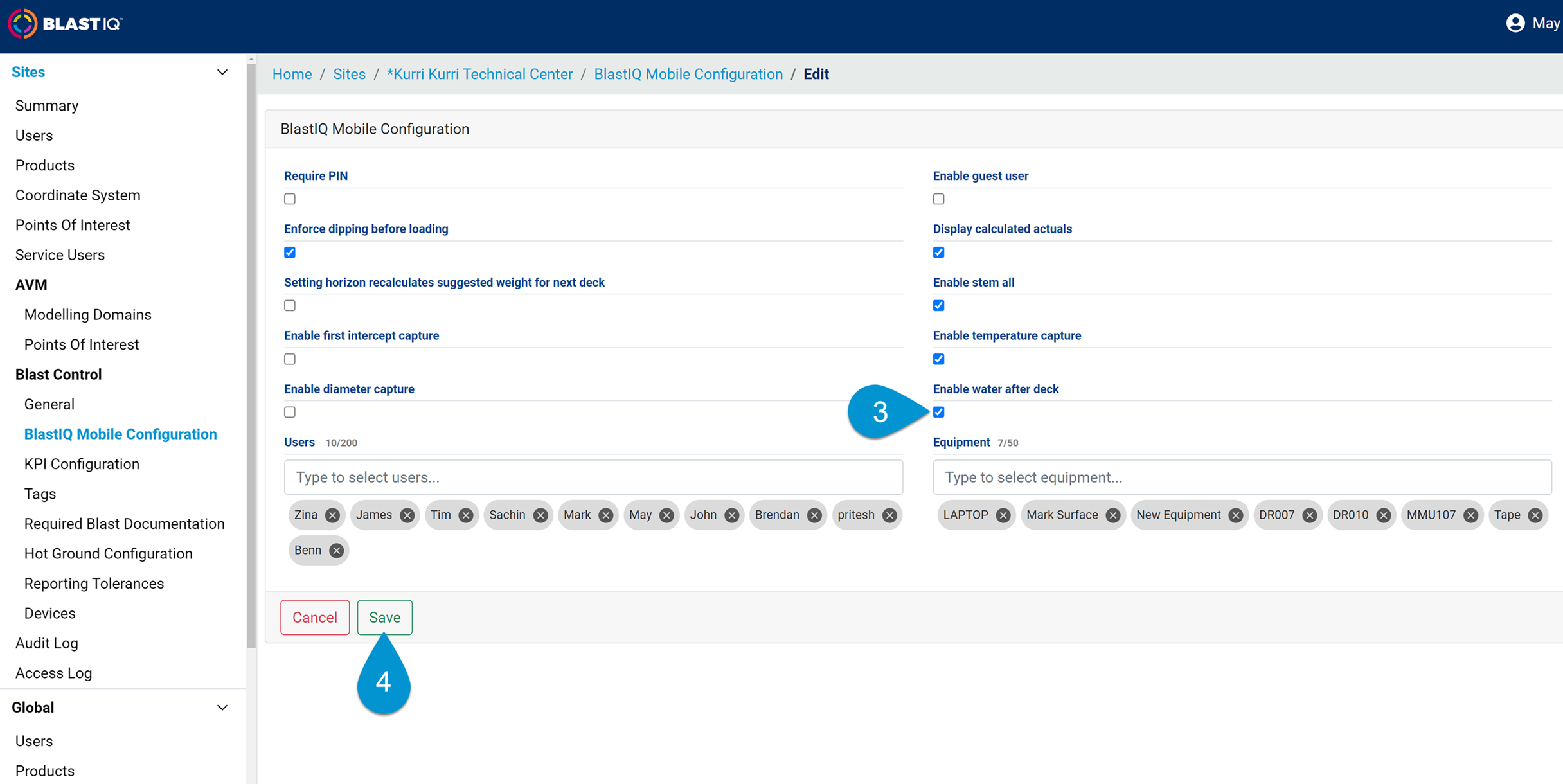Open Required Blast Documentation page
The height and width of the screenshot is (784, 1563).
click(125, 524)
